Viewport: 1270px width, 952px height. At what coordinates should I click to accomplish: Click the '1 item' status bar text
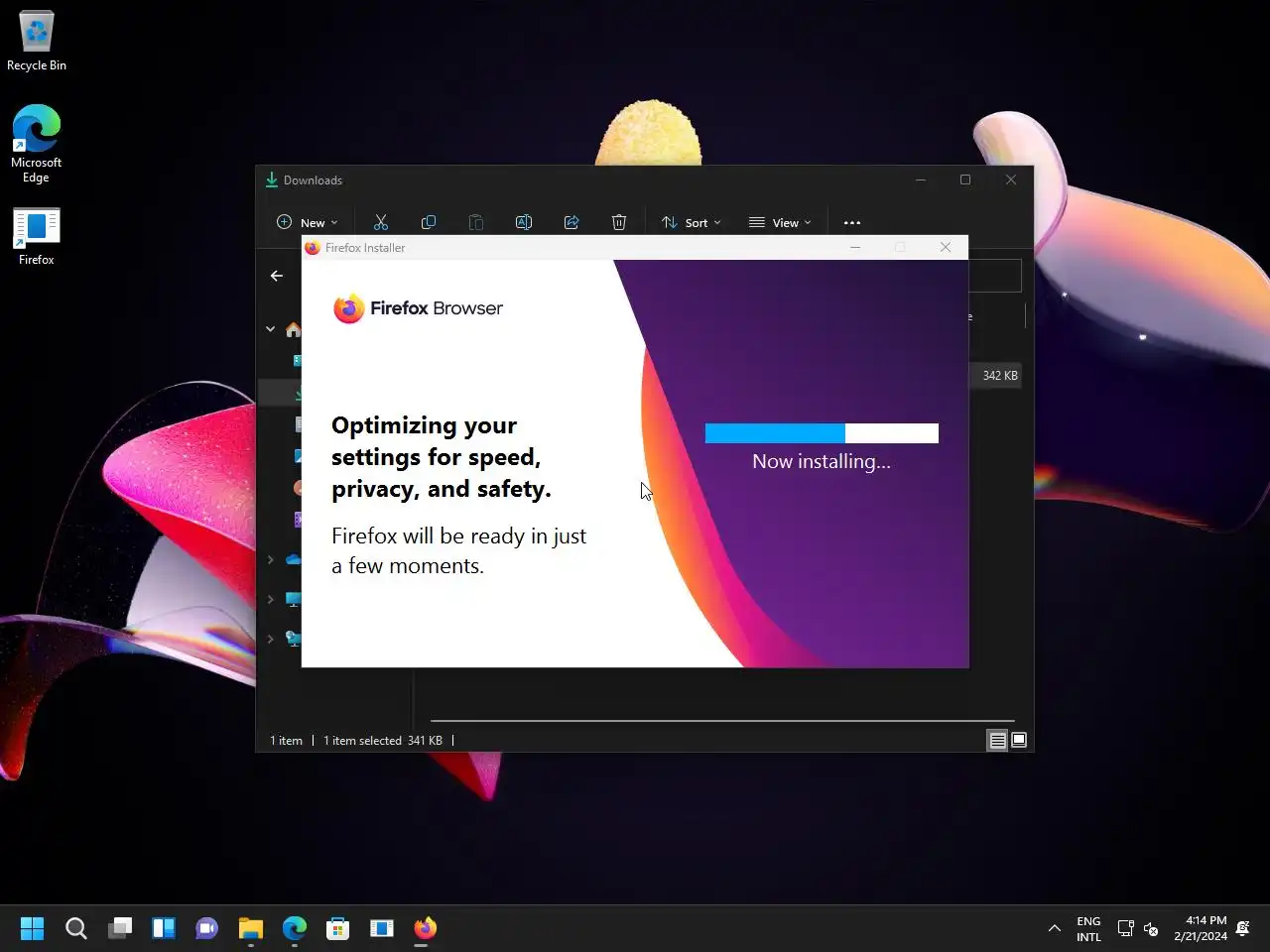pos(286,741)
